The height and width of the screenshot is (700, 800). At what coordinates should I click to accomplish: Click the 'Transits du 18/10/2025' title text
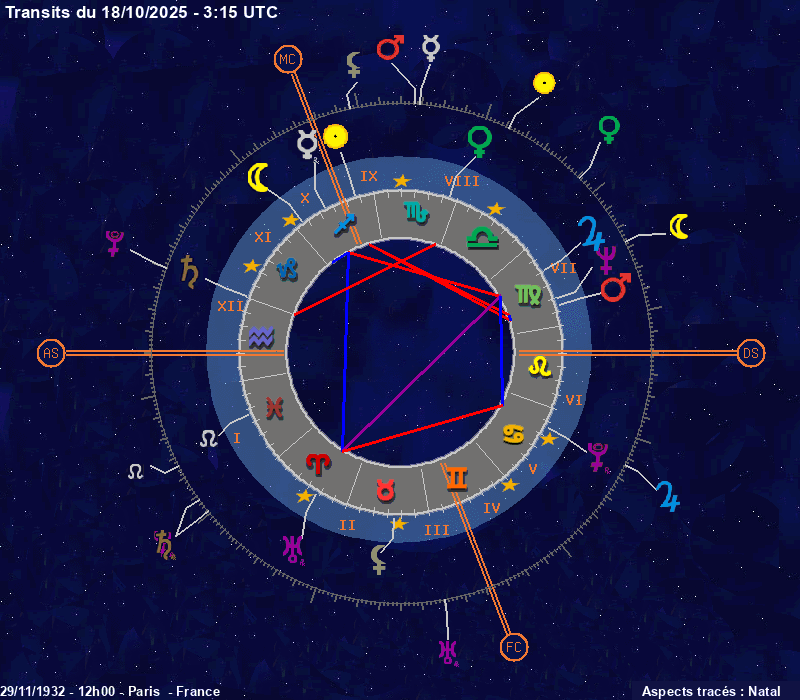(x=141, y=12)
